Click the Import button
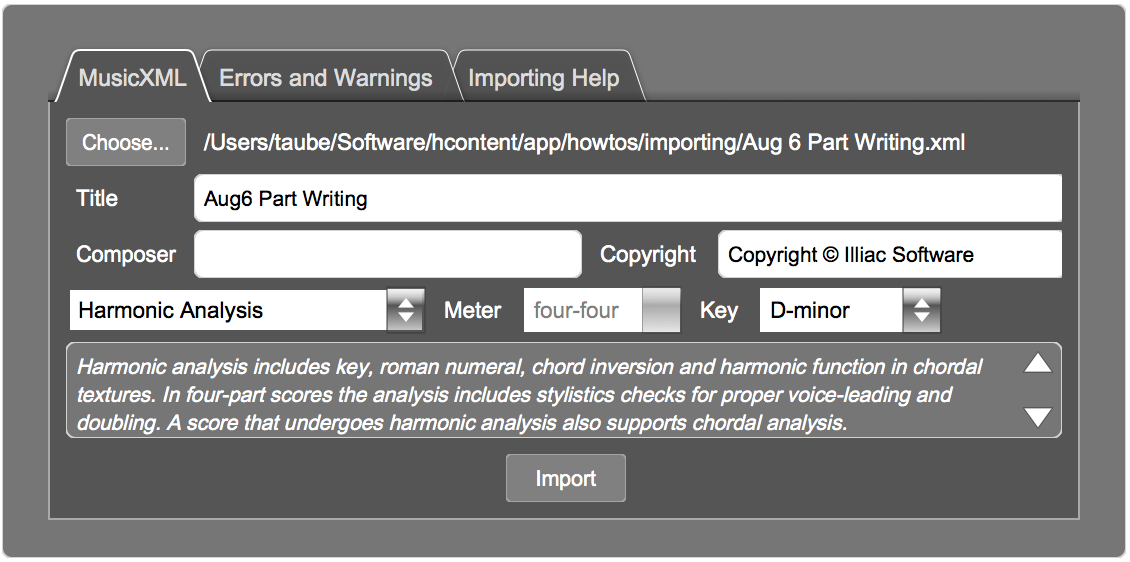The height and width of the screenshot is (562, 1130). coord(565,478)
